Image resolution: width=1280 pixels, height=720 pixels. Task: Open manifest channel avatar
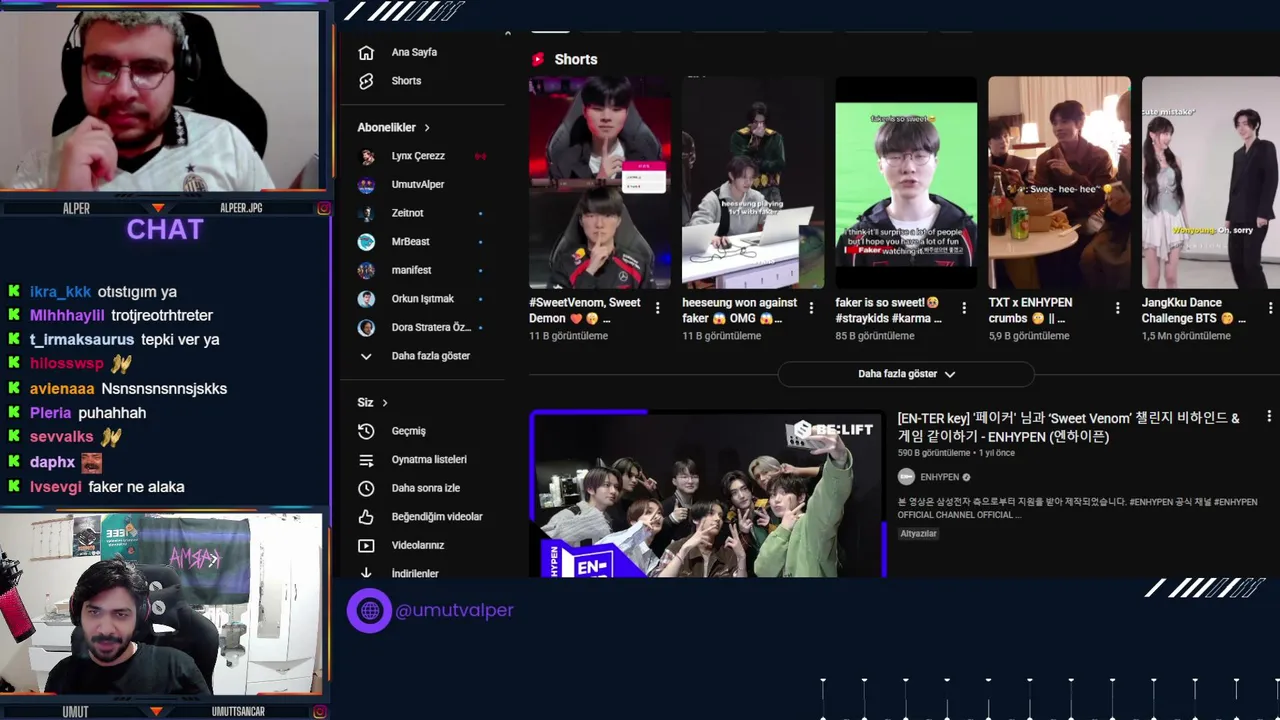[x=367, y=270]
